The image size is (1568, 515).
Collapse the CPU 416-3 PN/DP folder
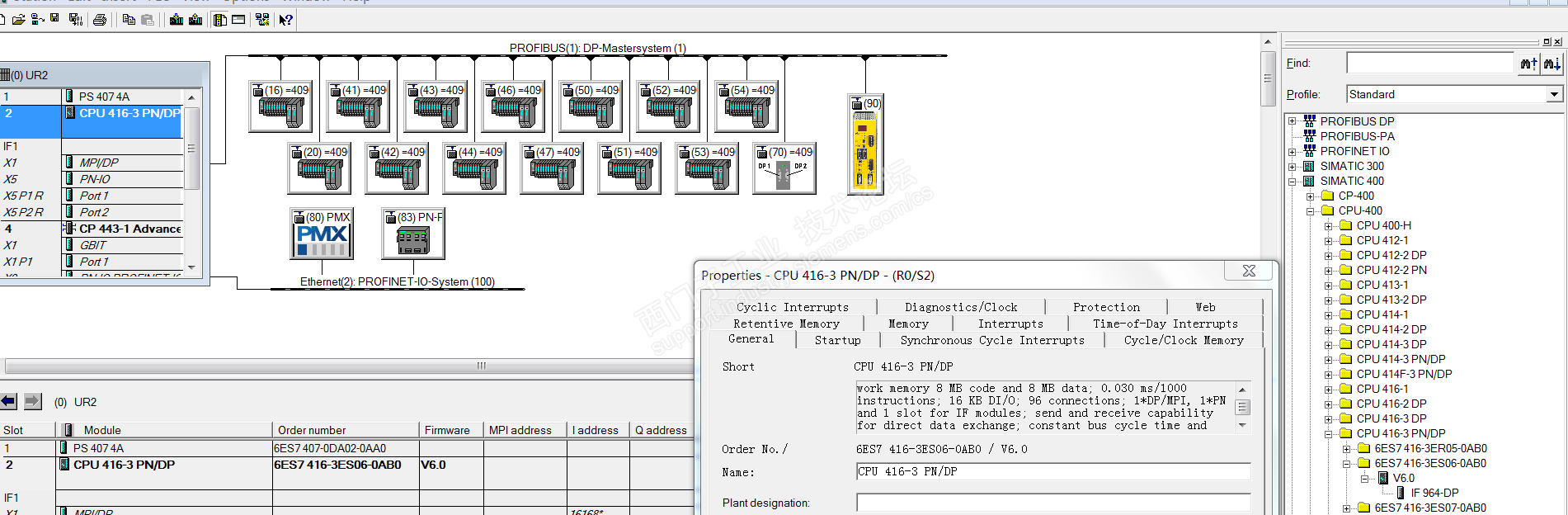(x=1328, y=433)
